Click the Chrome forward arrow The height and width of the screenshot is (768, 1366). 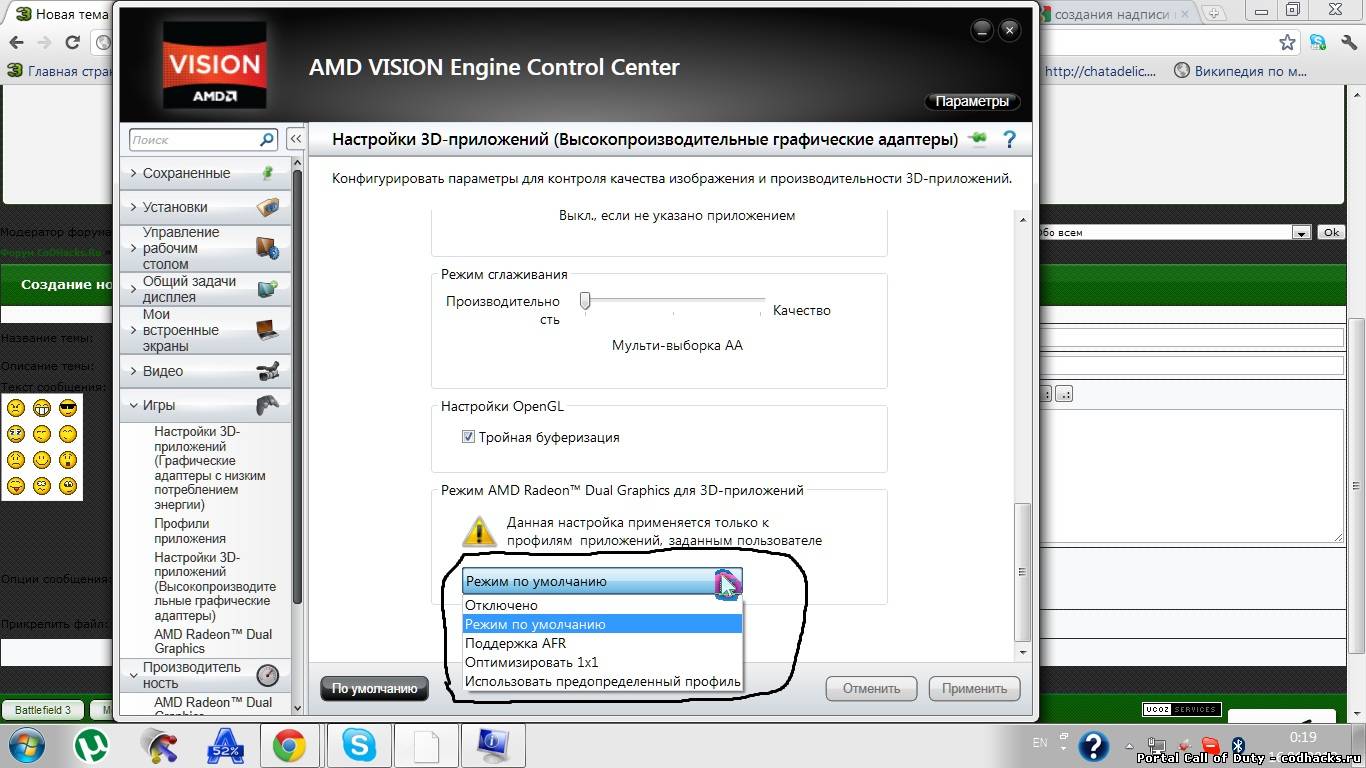tap(44, 42)
